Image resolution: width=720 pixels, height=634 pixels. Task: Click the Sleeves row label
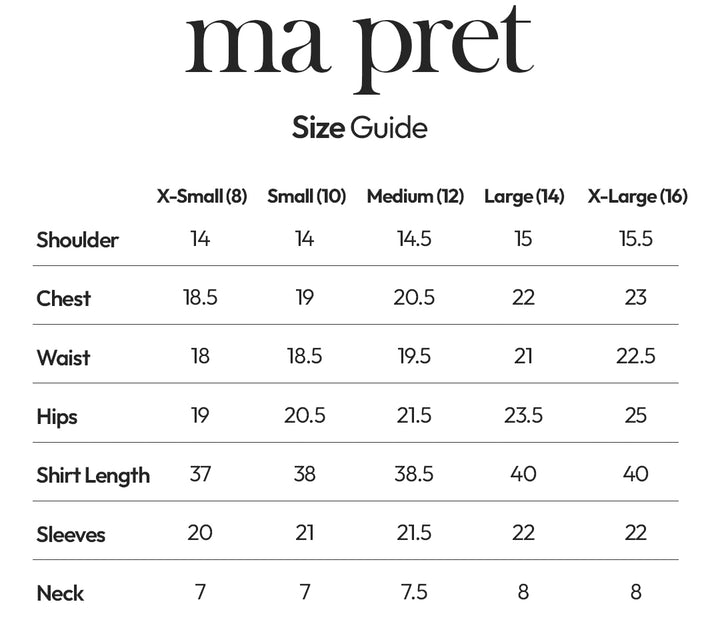click(71, 534)
